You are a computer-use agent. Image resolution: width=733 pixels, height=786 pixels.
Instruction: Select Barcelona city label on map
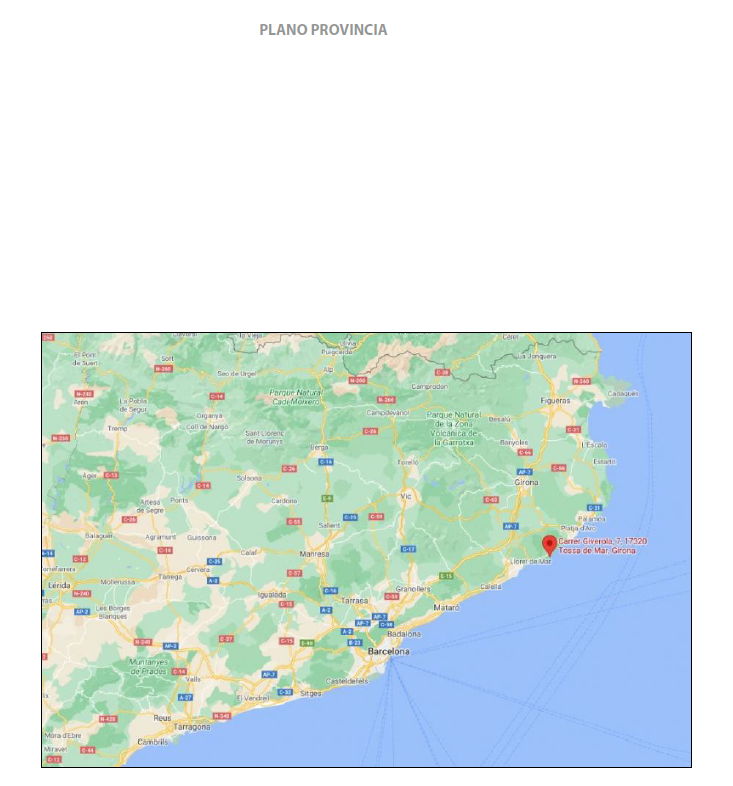pyautogui.click(x=389, y=651)
